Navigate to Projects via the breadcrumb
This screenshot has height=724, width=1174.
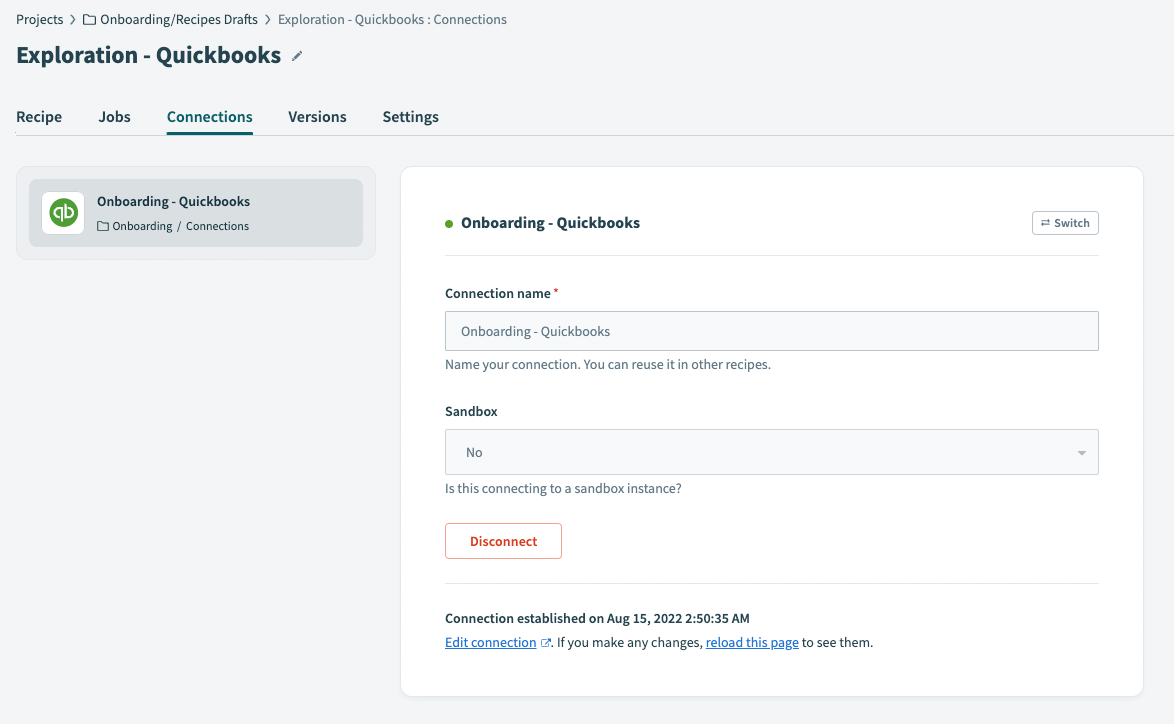click(39, 18)
